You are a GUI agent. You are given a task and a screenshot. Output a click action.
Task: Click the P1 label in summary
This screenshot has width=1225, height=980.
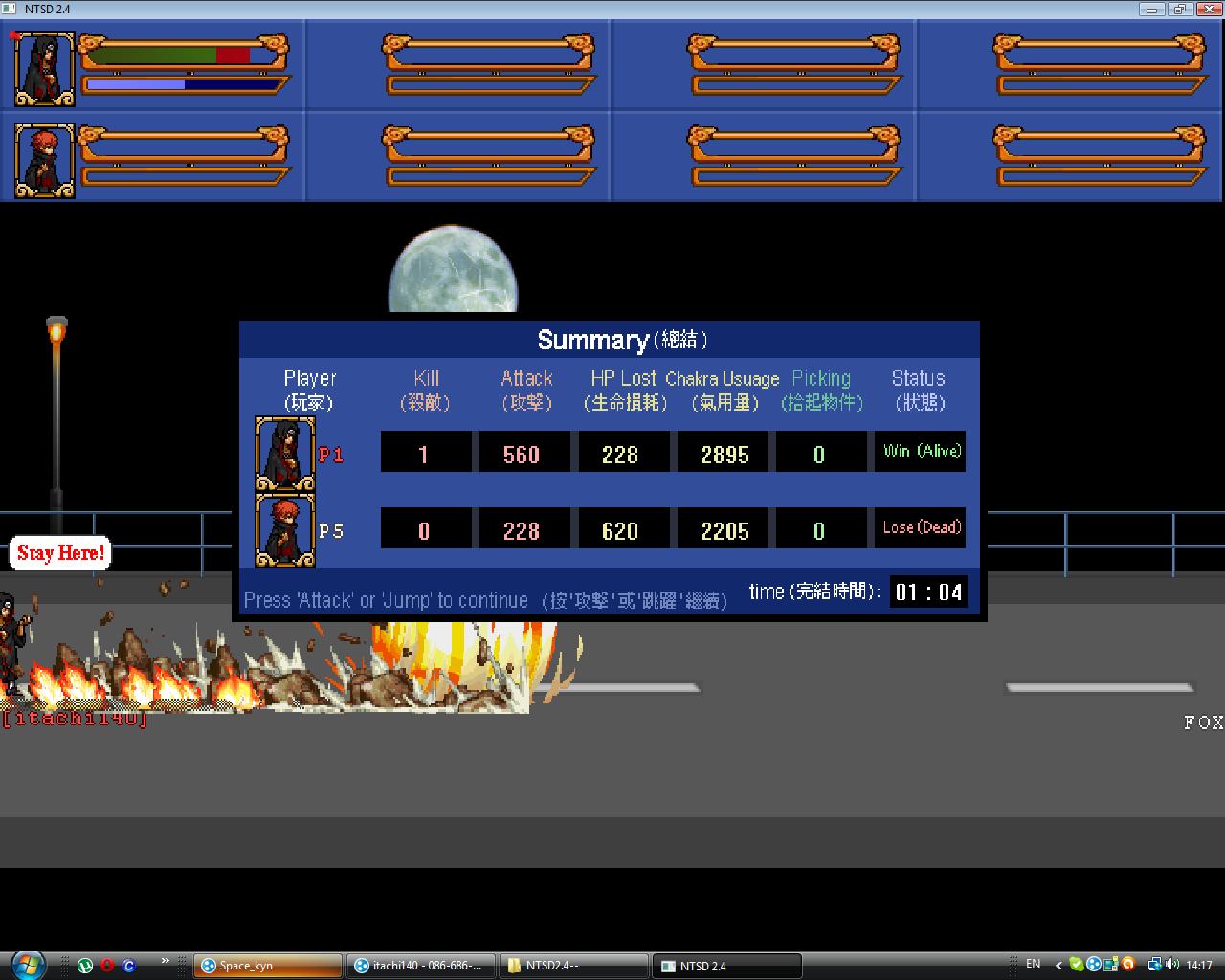331,455
